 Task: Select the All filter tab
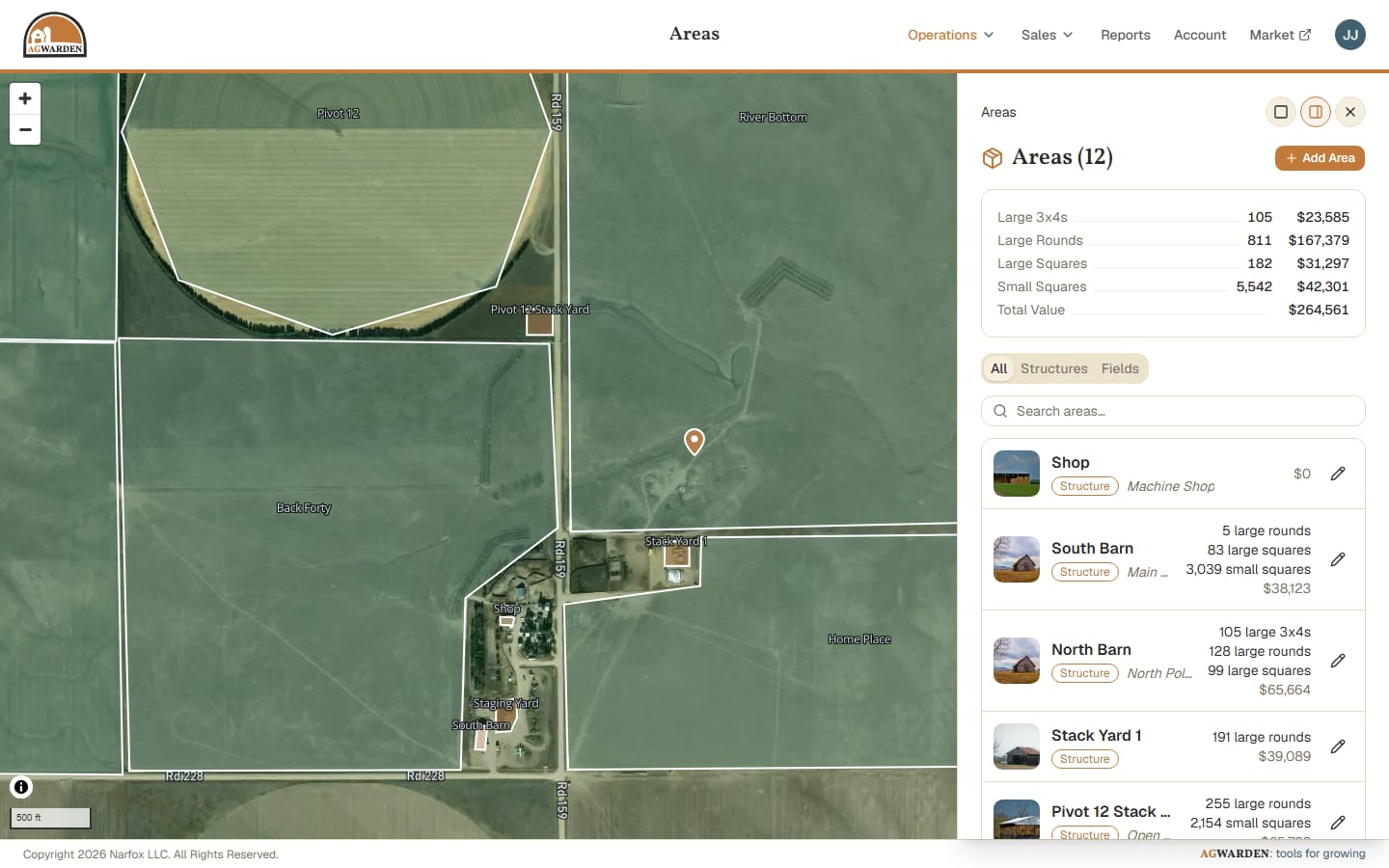[x=999, y=368]
